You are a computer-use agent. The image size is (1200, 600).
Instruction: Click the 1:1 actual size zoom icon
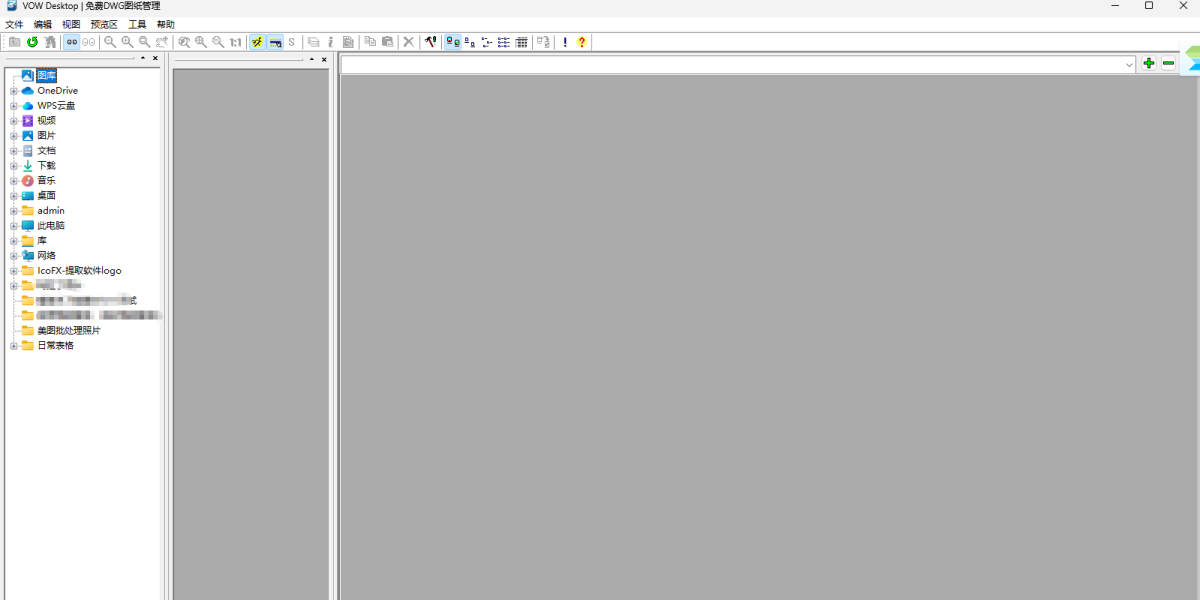pos(235,42)
